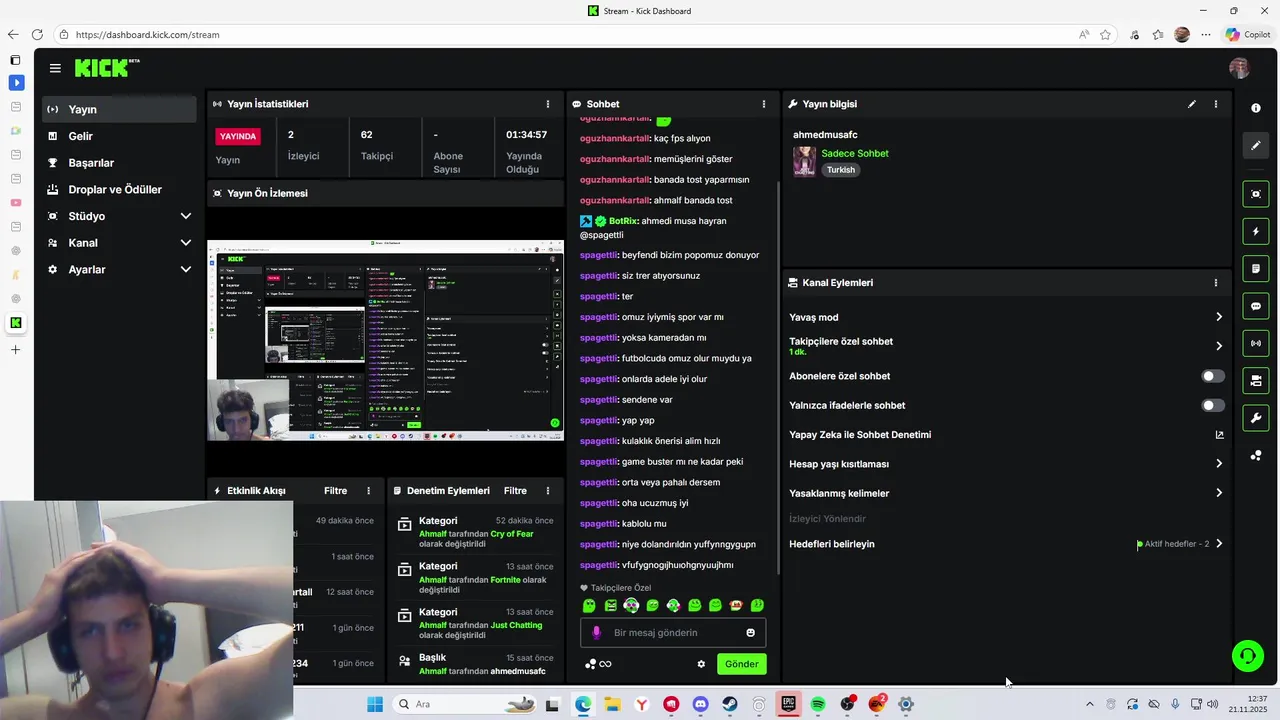Open the info icon in right sidebar

click(1256, 108)
